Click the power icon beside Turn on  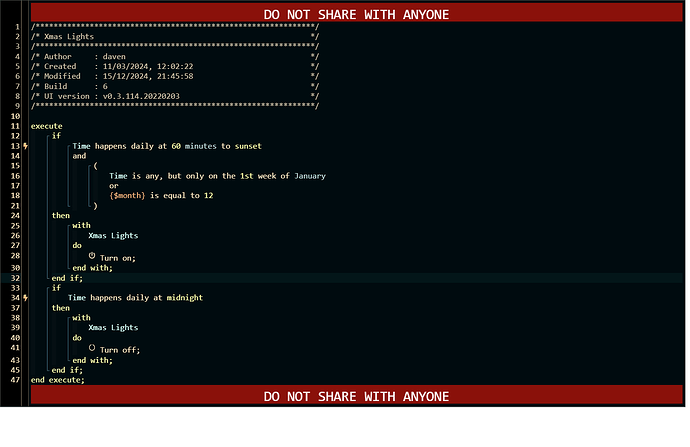92,257
